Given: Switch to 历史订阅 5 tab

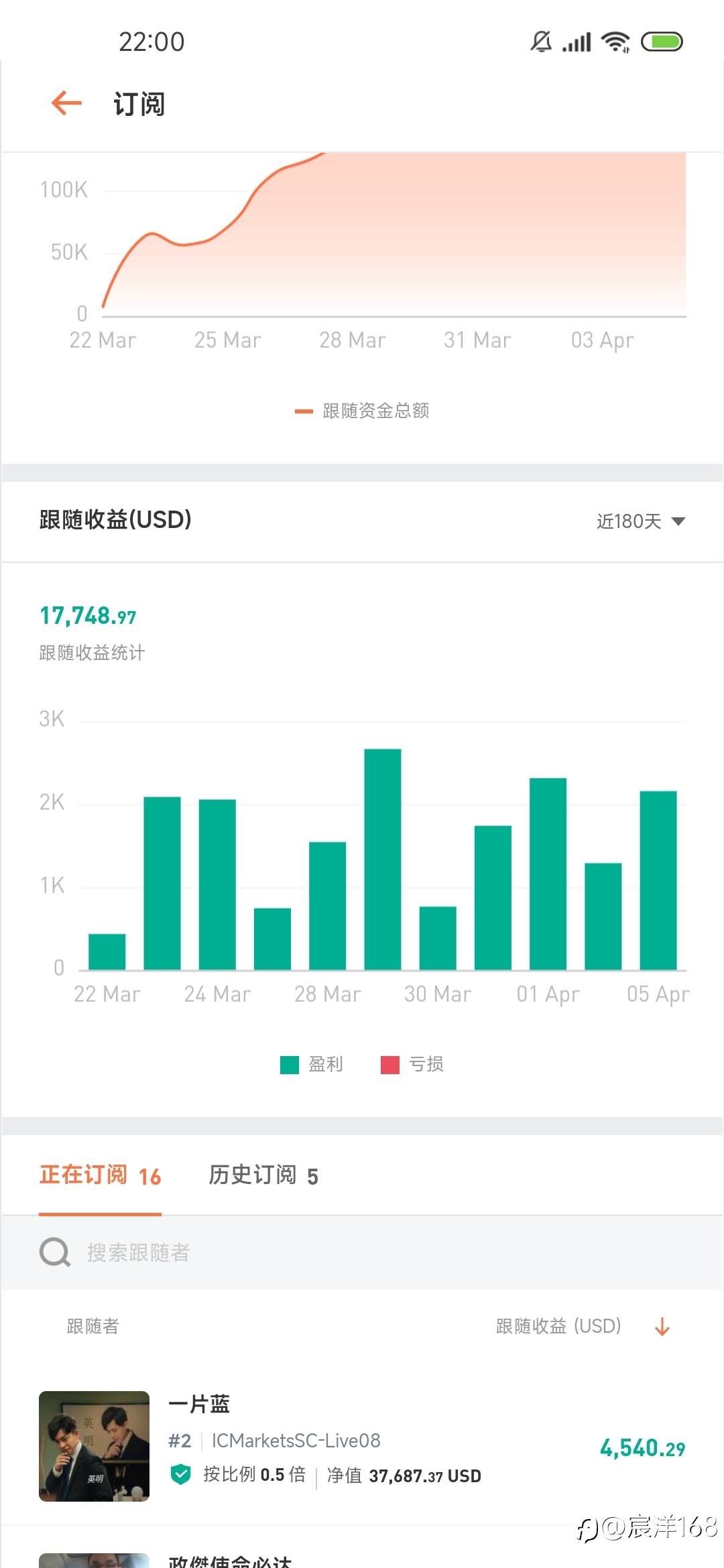Looking at the screenshot, I should coord(263,1175).
